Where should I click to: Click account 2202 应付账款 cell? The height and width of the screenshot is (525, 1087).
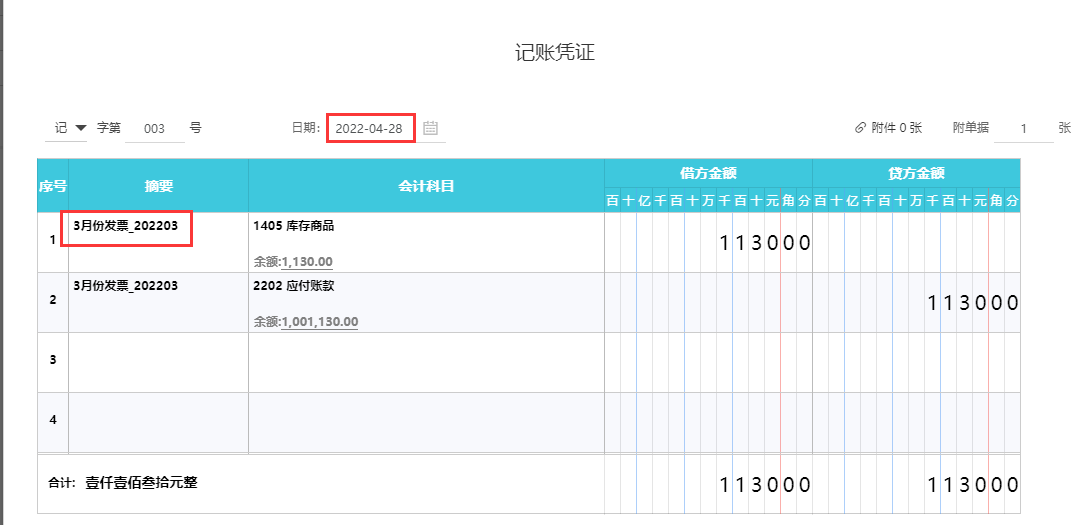click(294, 286)
